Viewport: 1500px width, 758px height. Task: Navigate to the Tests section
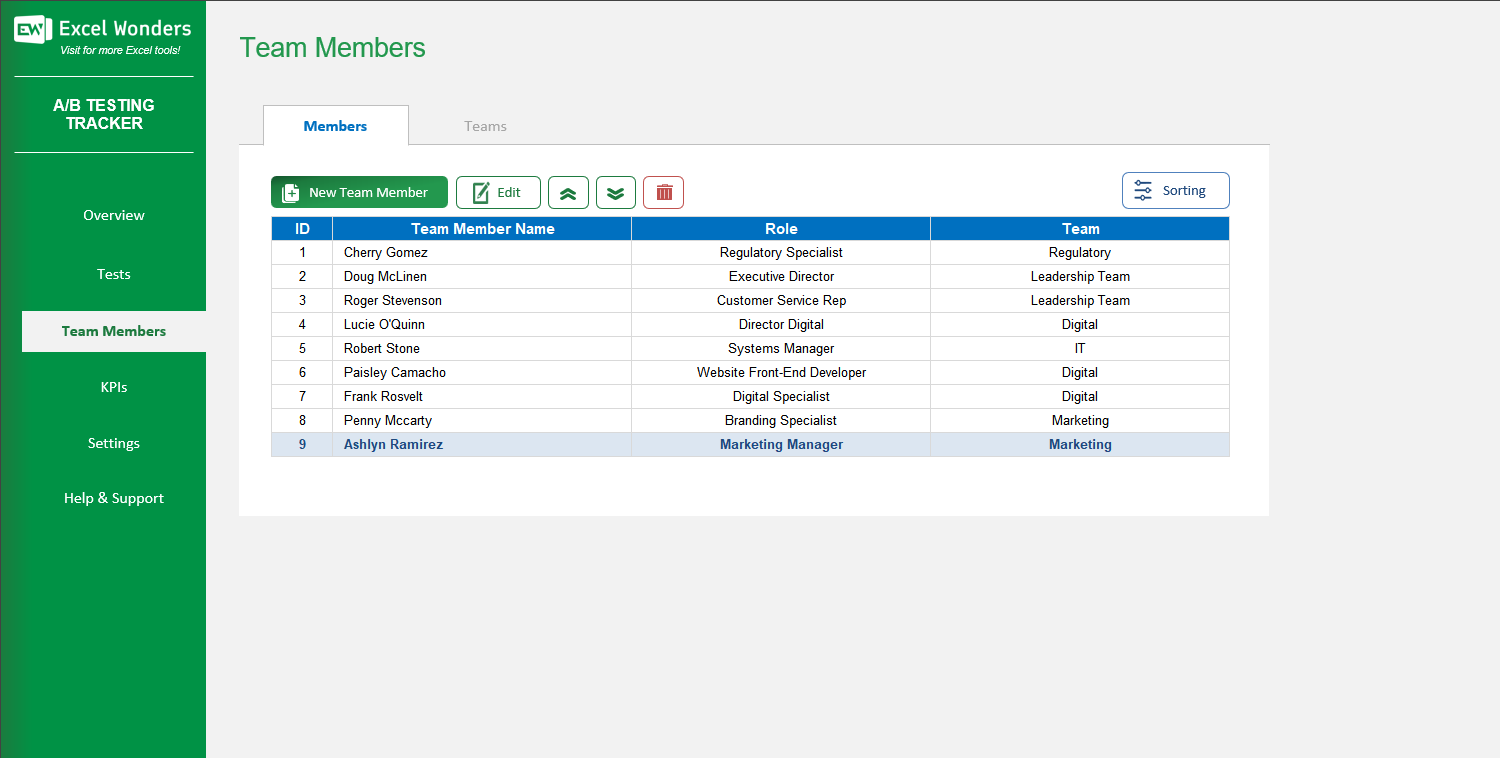(113, 273)
